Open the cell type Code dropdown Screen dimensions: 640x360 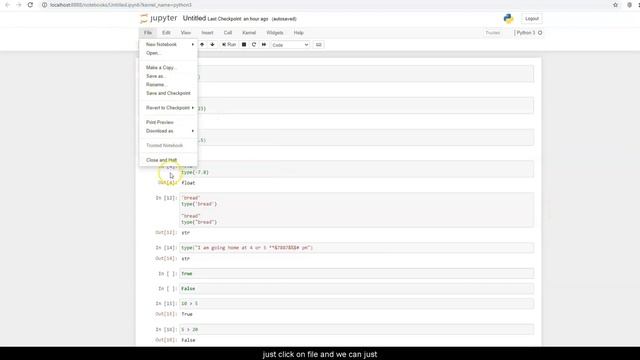[290, 45]
